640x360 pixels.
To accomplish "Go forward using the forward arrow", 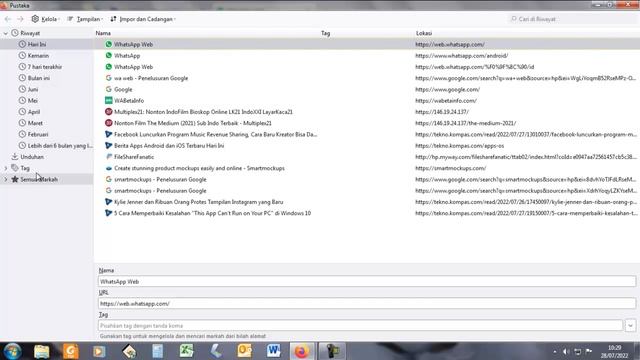I will point(20,19).
